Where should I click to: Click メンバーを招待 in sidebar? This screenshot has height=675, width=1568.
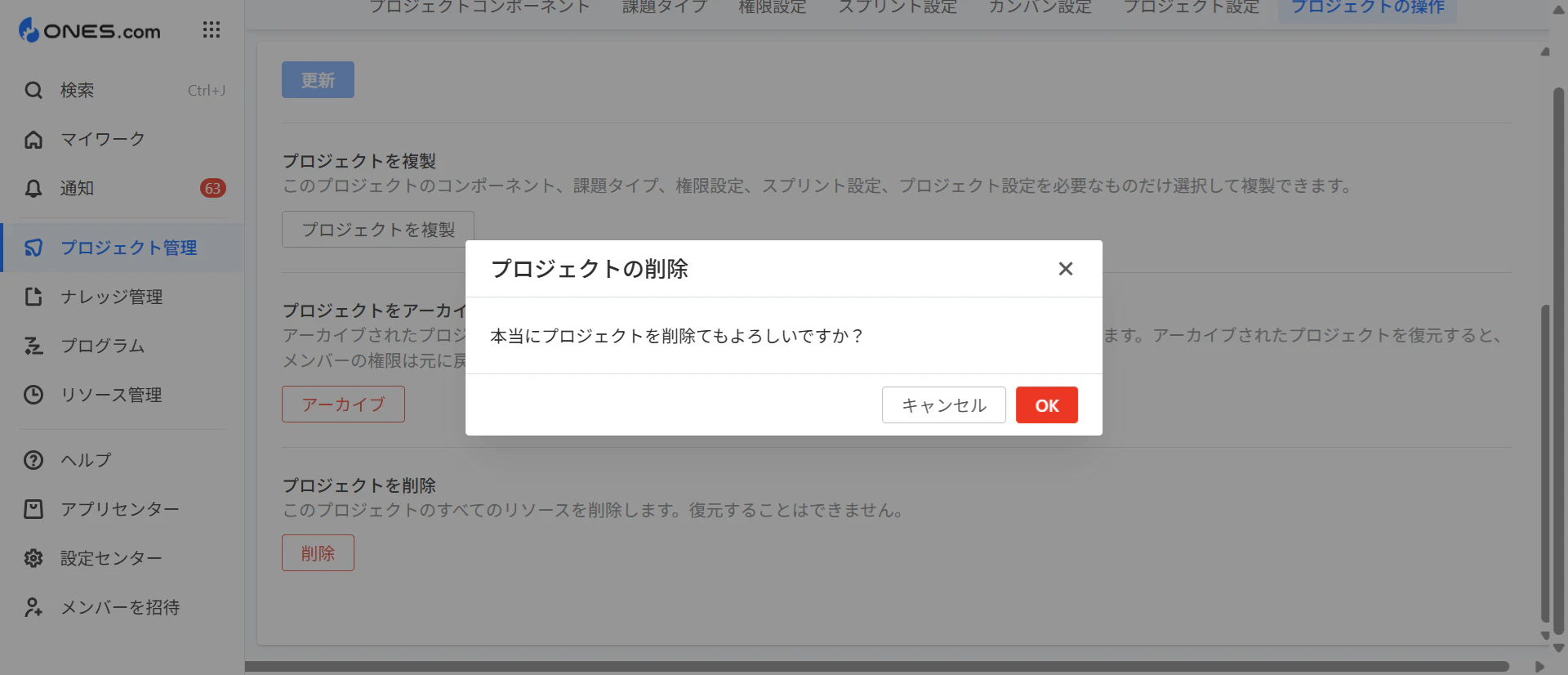click(x=122, y=607)
